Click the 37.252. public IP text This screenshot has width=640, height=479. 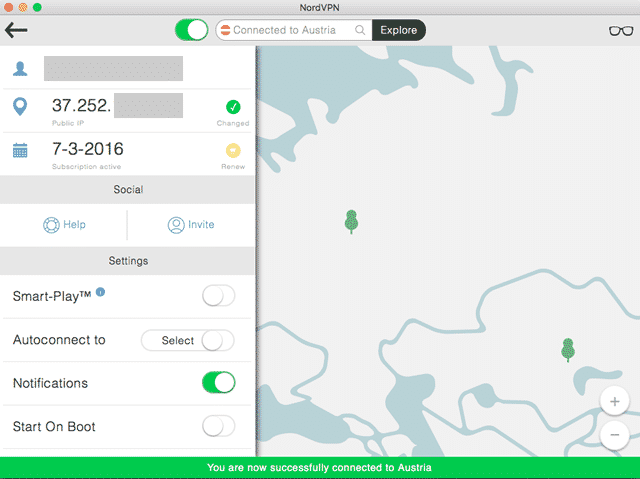pos(81,105)
